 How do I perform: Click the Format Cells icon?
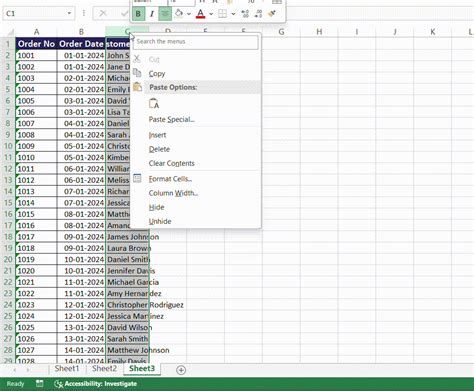click(137, 178)
